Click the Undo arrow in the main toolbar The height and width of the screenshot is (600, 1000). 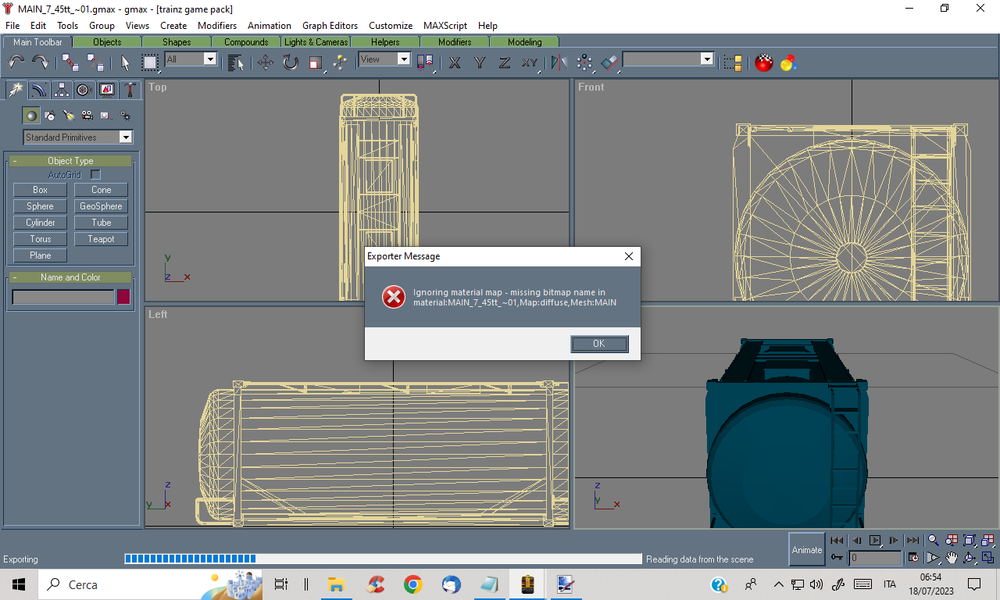[16, 62]
